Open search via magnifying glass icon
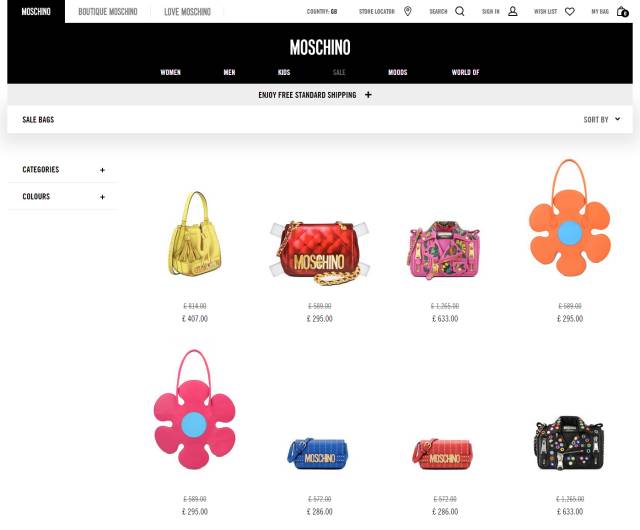 pos(460,11)
